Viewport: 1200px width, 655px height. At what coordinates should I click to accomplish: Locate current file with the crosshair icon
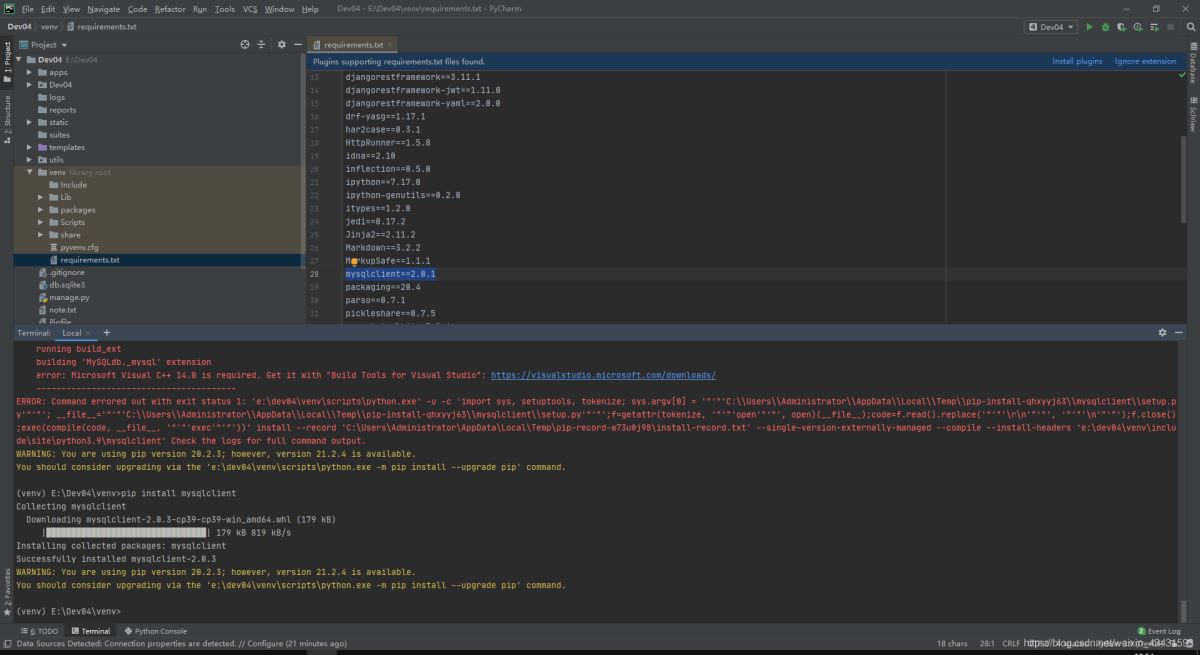pyautogui.click(x=245, y=45)
